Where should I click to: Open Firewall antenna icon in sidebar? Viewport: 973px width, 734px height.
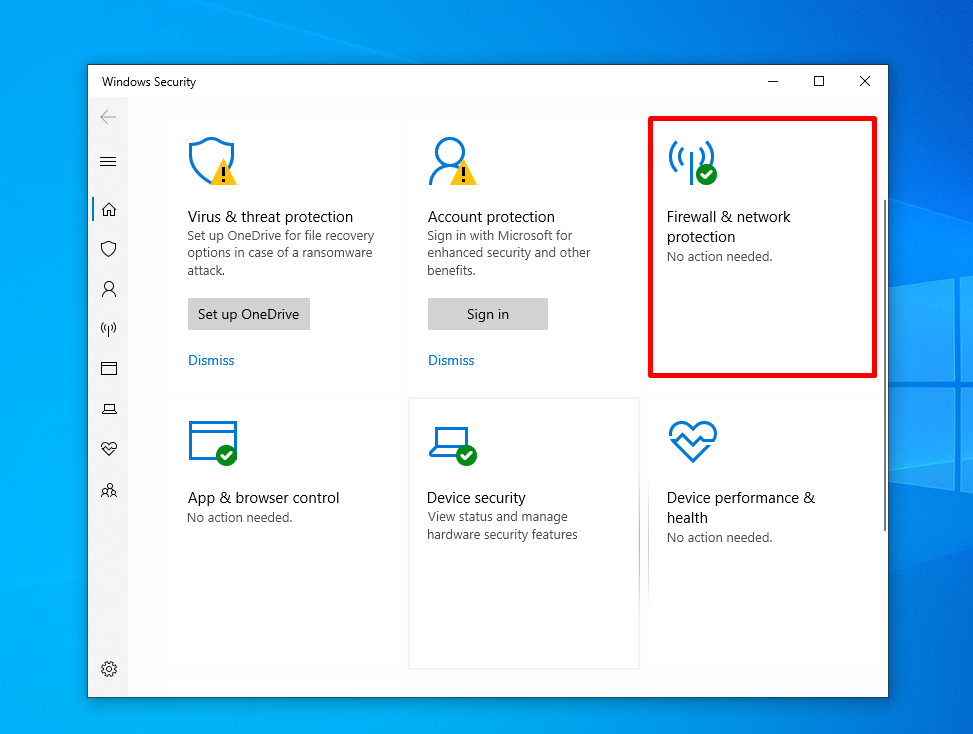point(109,329)
